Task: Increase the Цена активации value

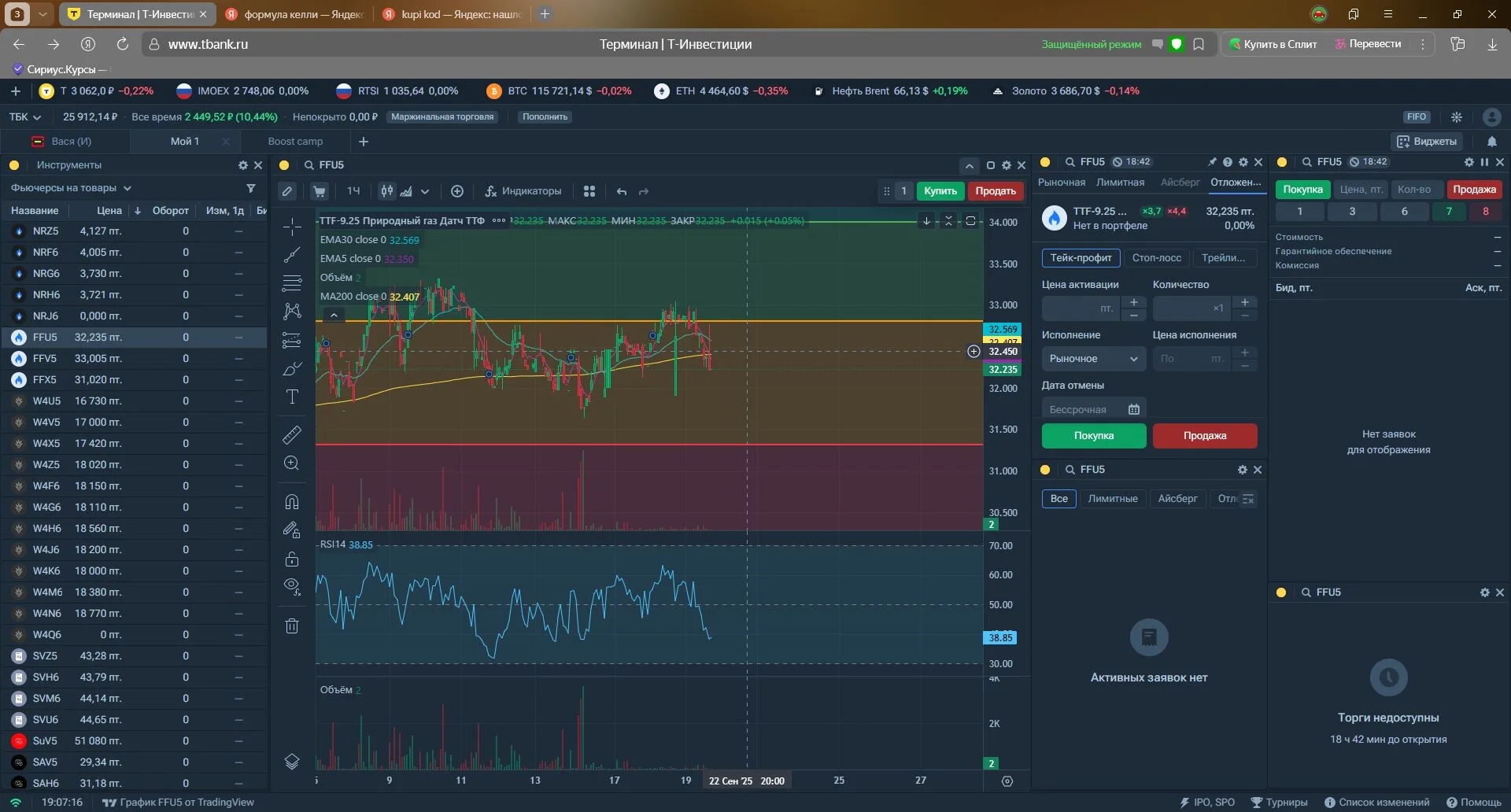Action: click(1133, 302)
